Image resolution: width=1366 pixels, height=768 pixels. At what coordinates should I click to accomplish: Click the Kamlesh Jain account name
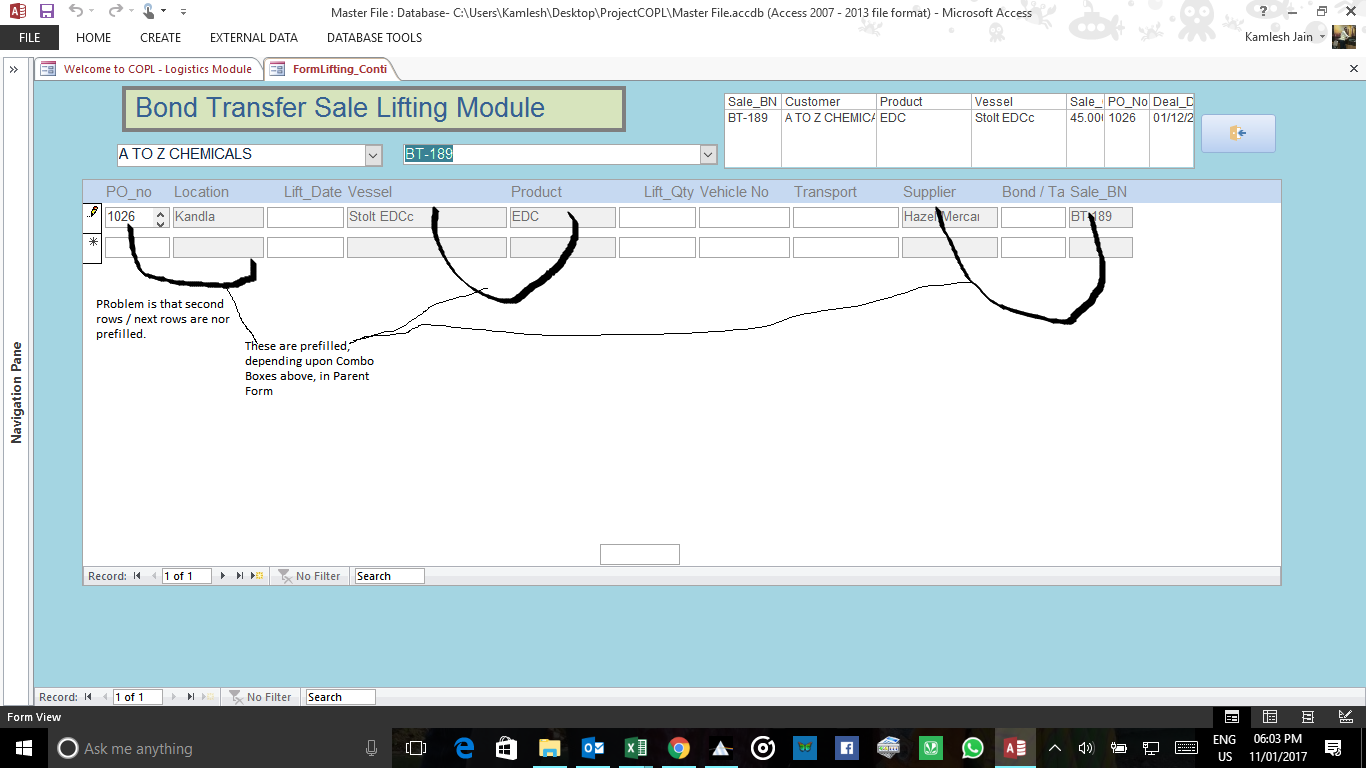1280,36
